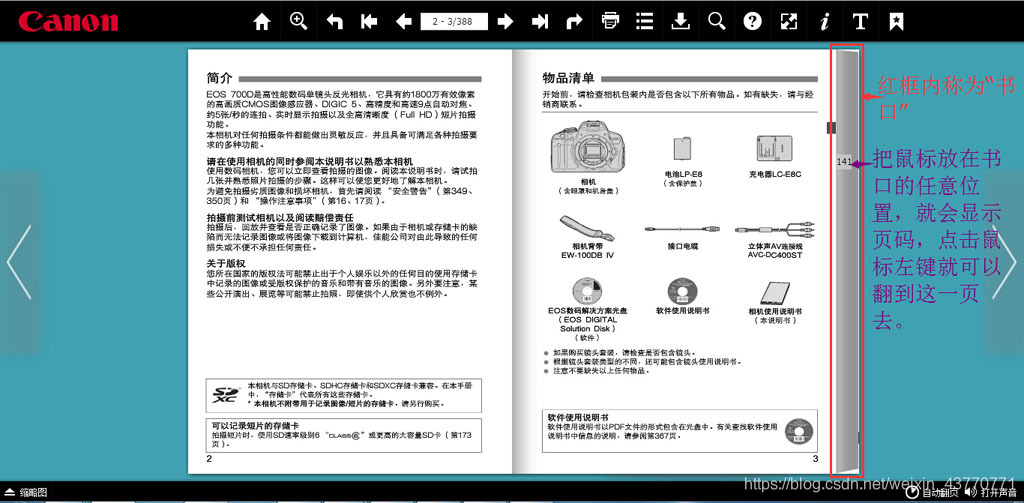Select the text (T) tool
1024x503 pixels.
[860, 22]
